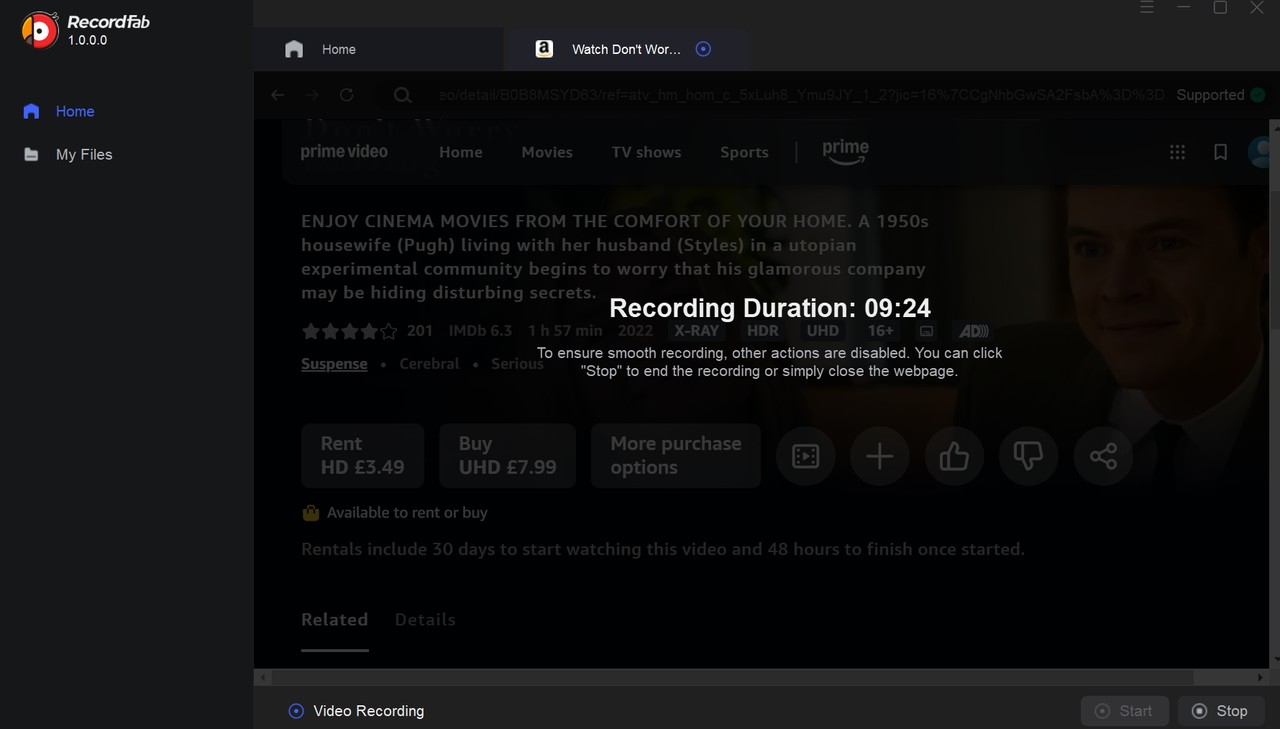Reload the page with refresh icon
This screenshot has height=729, width=1280.
346,95
